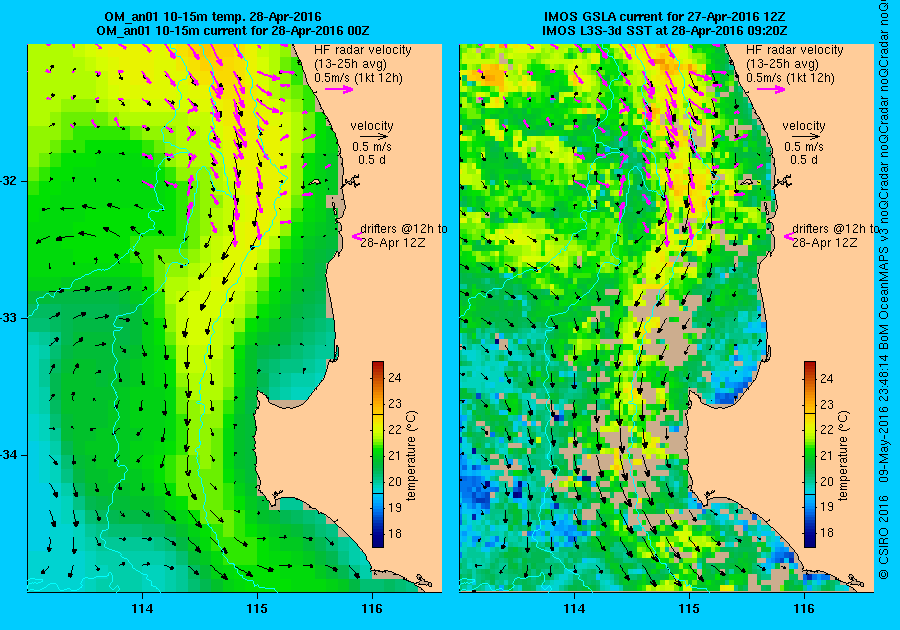Click the magenta drifter legend arrow, OM_an01 map
This screenshot has height=630, width=900.
pyautogui.click(x=356, y=235)
